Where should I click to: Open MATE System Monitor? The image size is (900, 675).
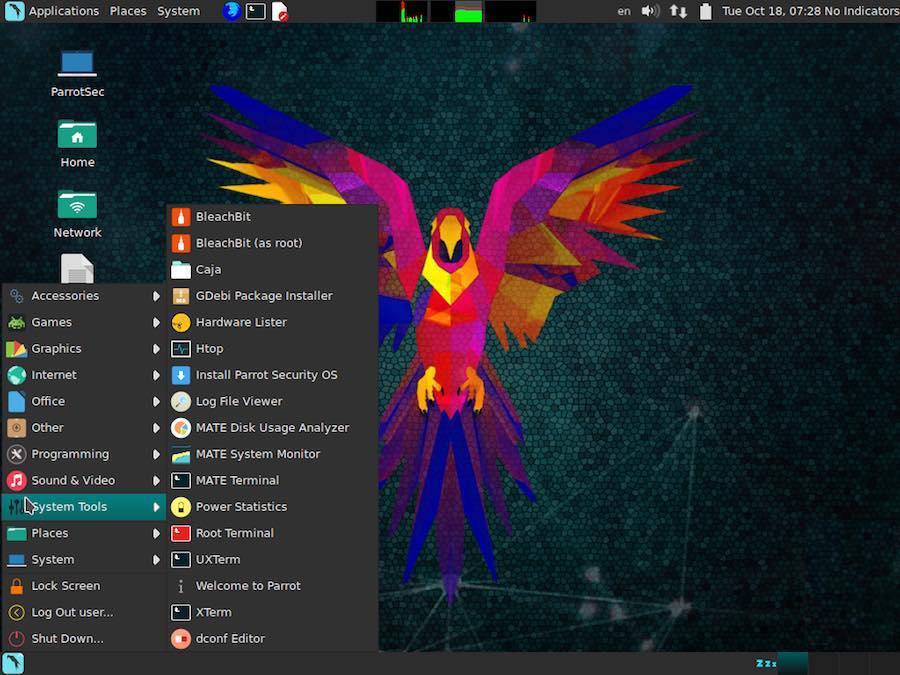click(x=273, y=455)
